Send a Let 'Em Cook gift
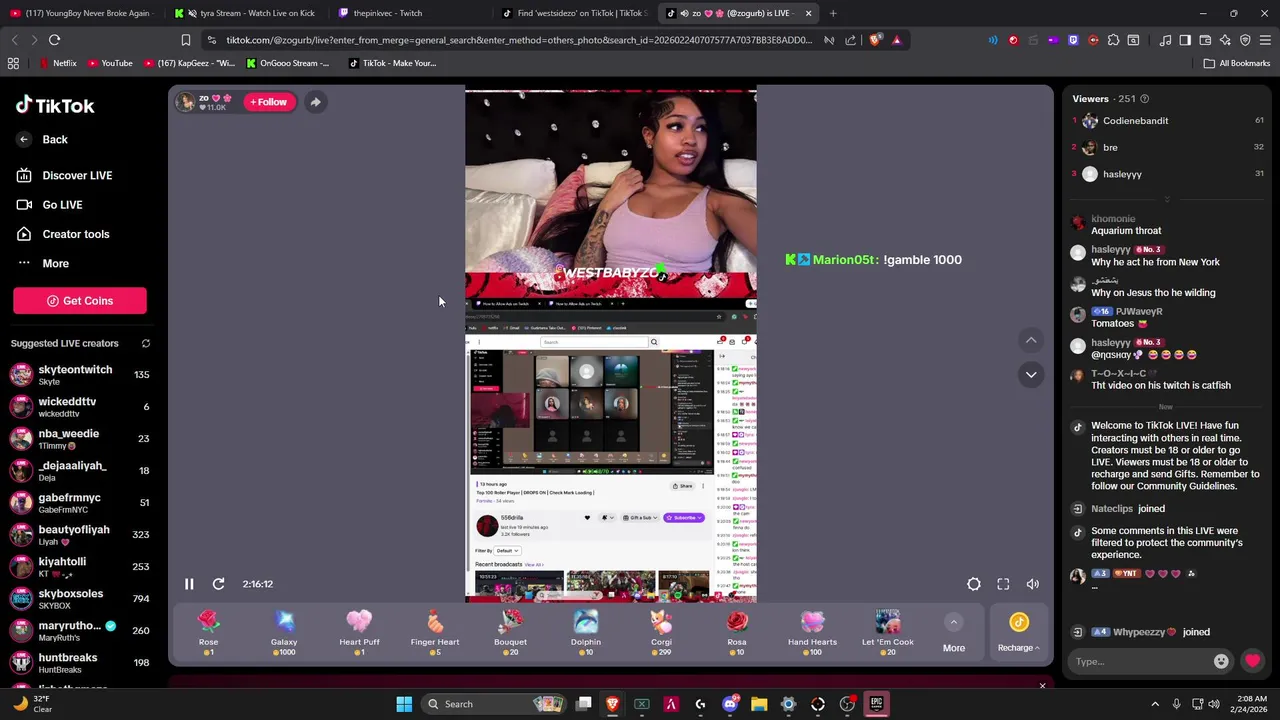The image size is (1280, 720). (x=888, y=632)
